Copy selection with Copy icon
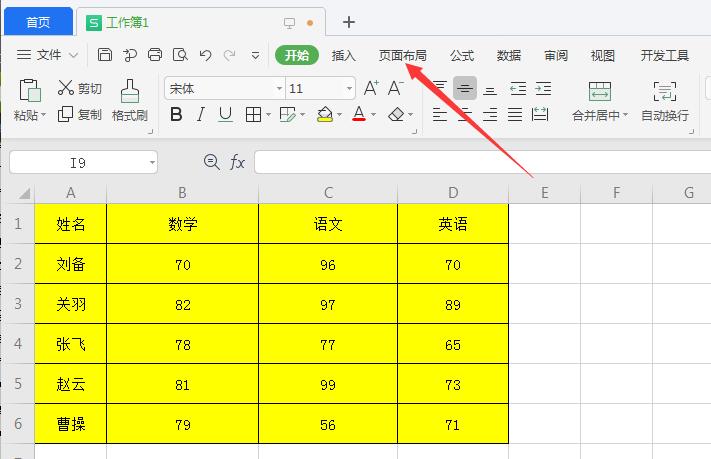Screen dimensions: 711x459 click(x=65, y=114)
